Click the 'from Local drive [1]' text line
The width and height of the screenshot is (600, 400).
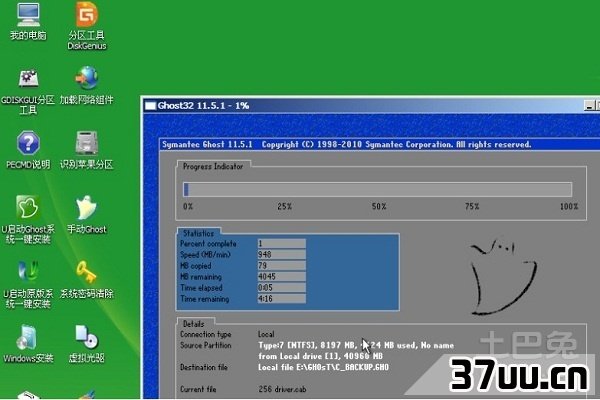coord(321,356)
